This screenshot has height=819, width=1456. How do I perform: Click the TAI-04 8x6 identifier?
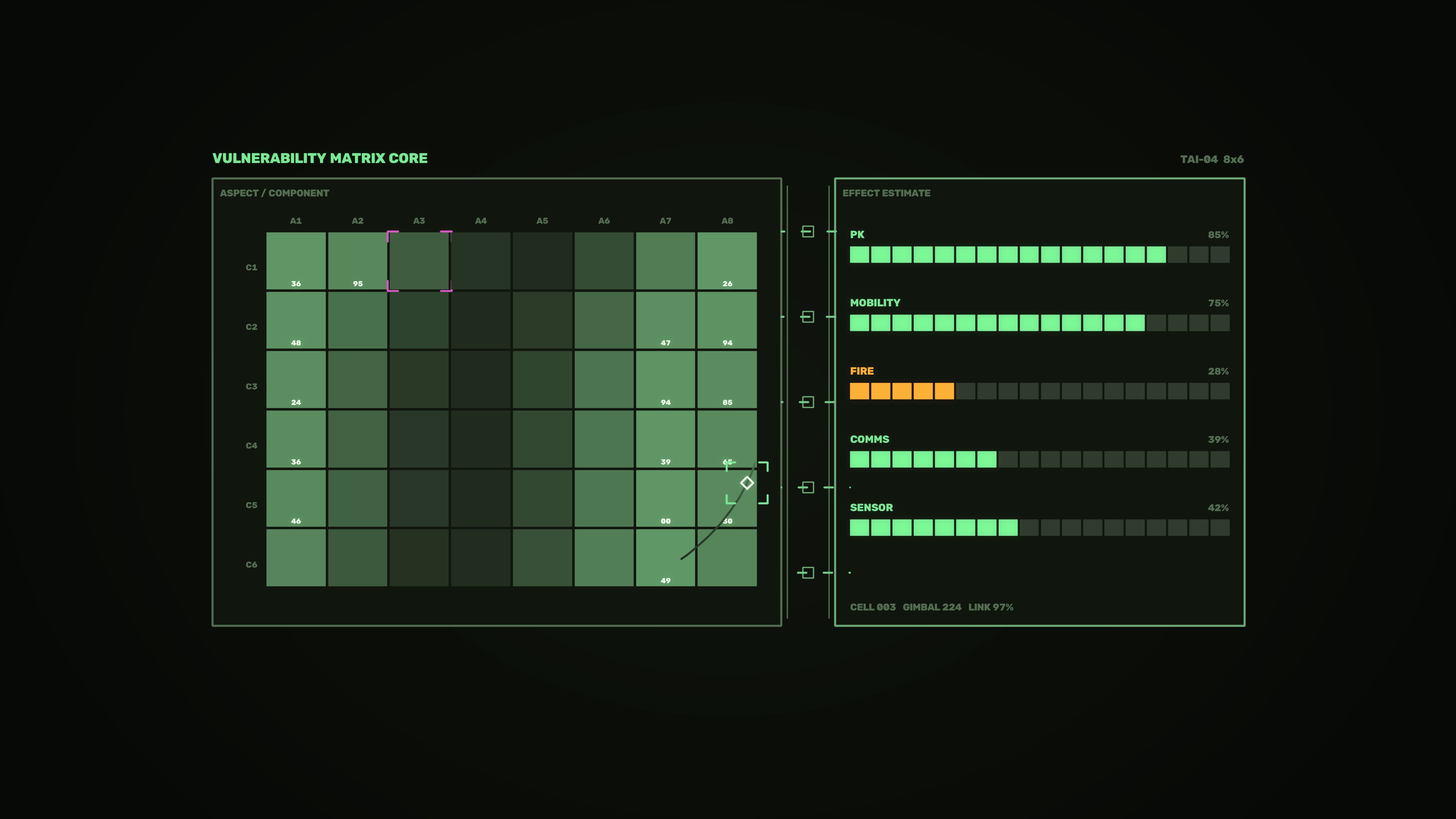tap(1212, 159)
